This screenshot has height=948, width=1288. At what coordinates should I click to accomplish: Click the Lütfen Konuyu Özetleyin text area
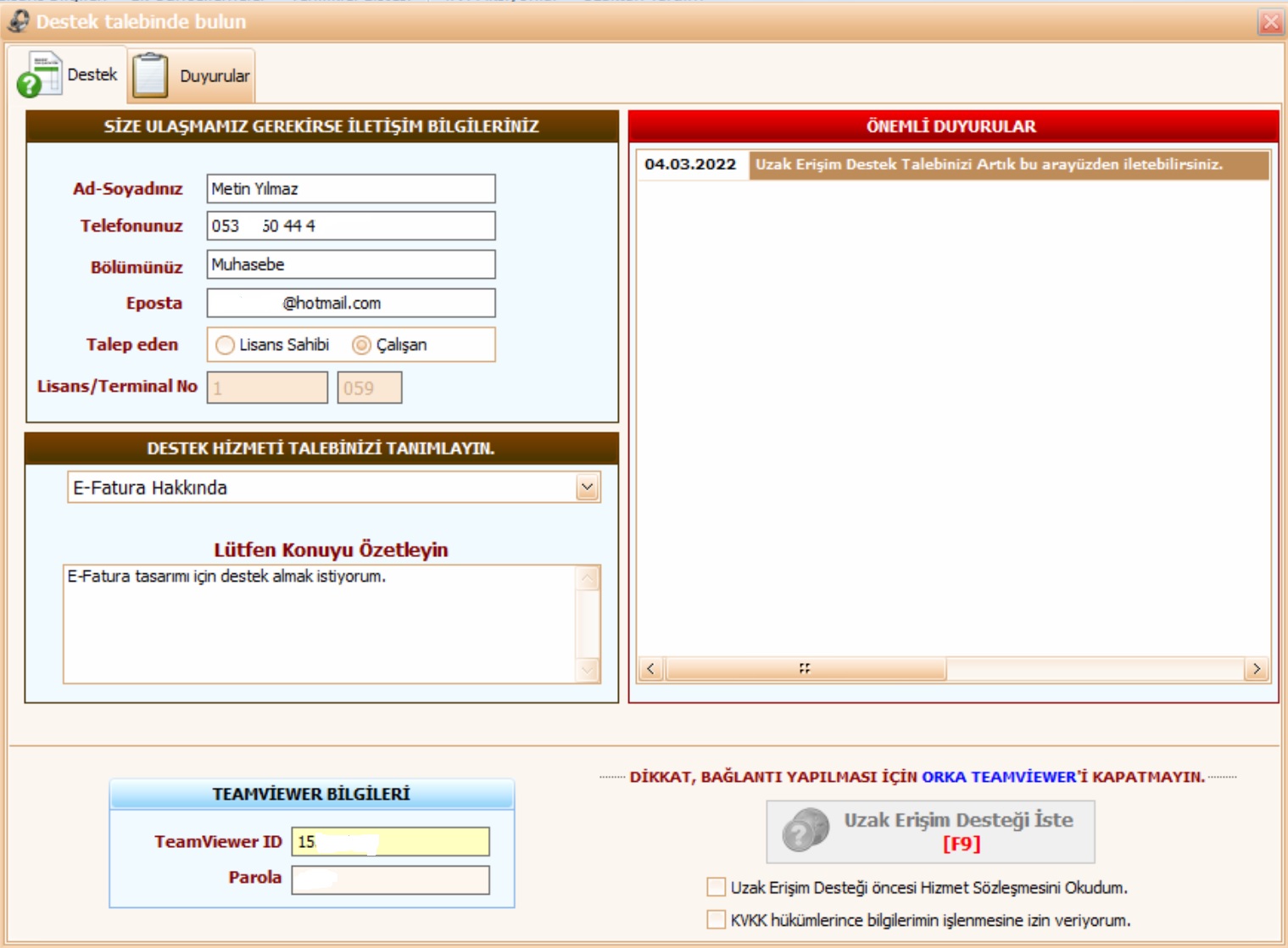tap(319, 623)
